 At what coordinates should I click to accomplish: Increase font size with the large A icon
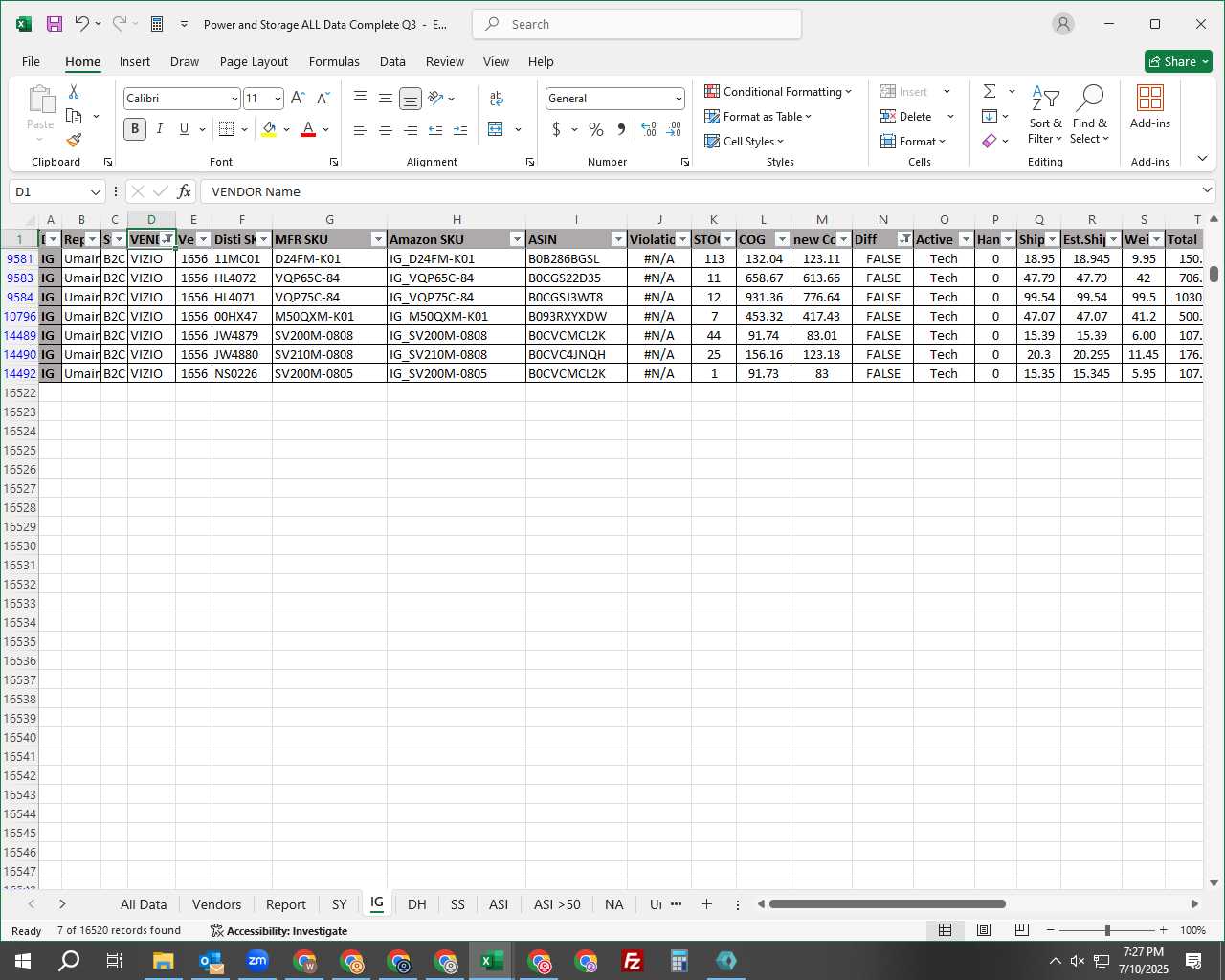[298, 98]
